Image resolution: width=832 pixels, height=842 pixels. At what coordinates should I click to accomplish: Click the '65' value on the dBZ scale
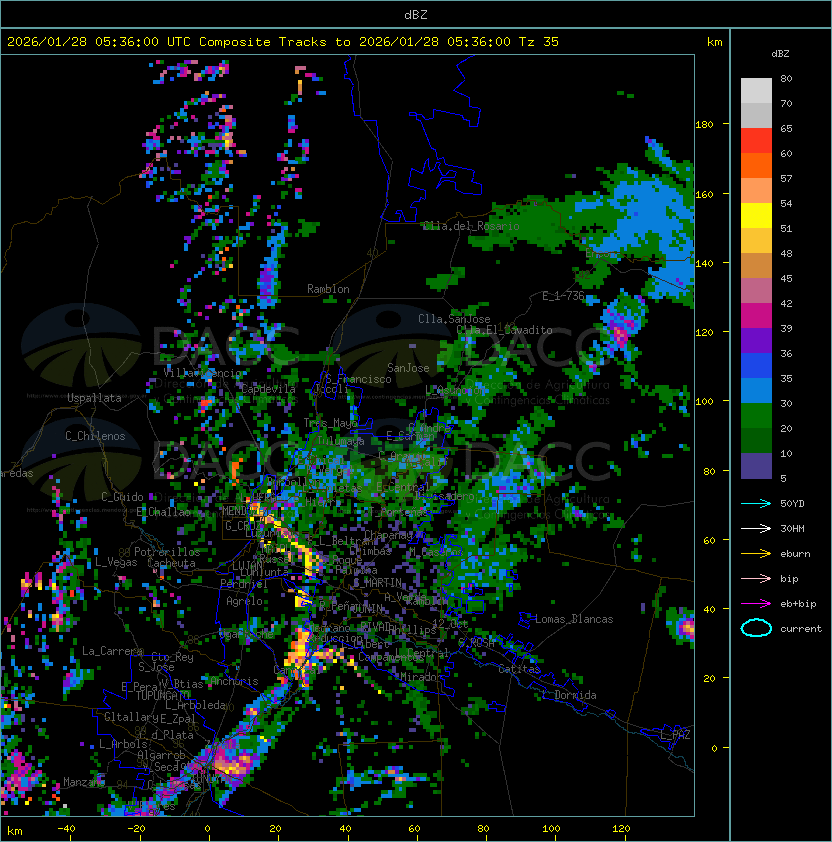pos(786,128)
